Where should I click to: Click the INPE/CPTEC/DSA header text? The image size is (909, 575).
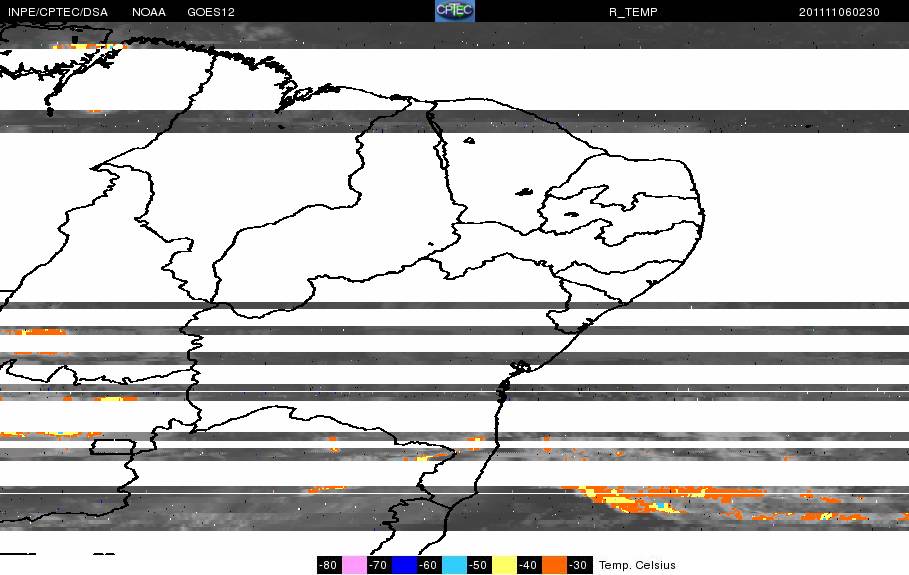[58, 12]
